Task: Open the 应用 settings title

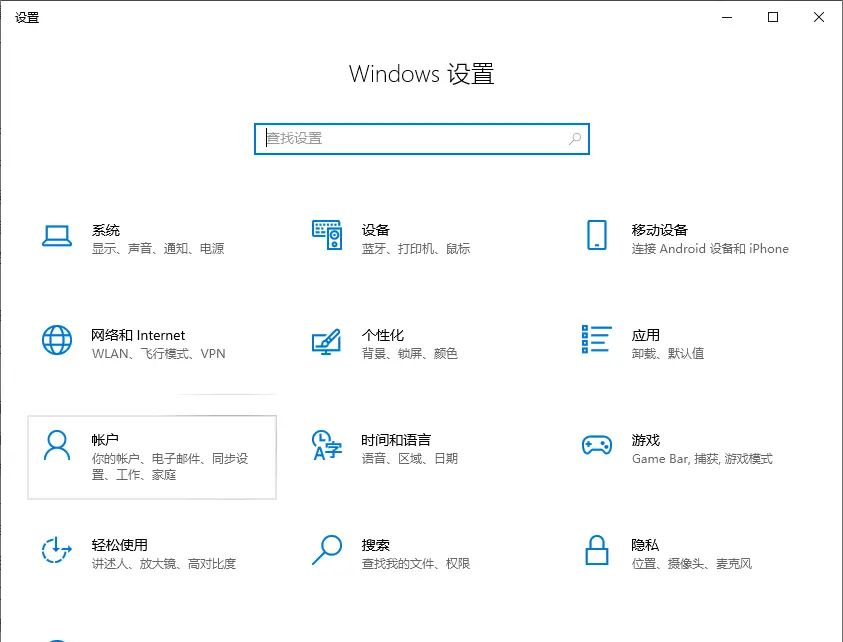Action: (646, 336)
